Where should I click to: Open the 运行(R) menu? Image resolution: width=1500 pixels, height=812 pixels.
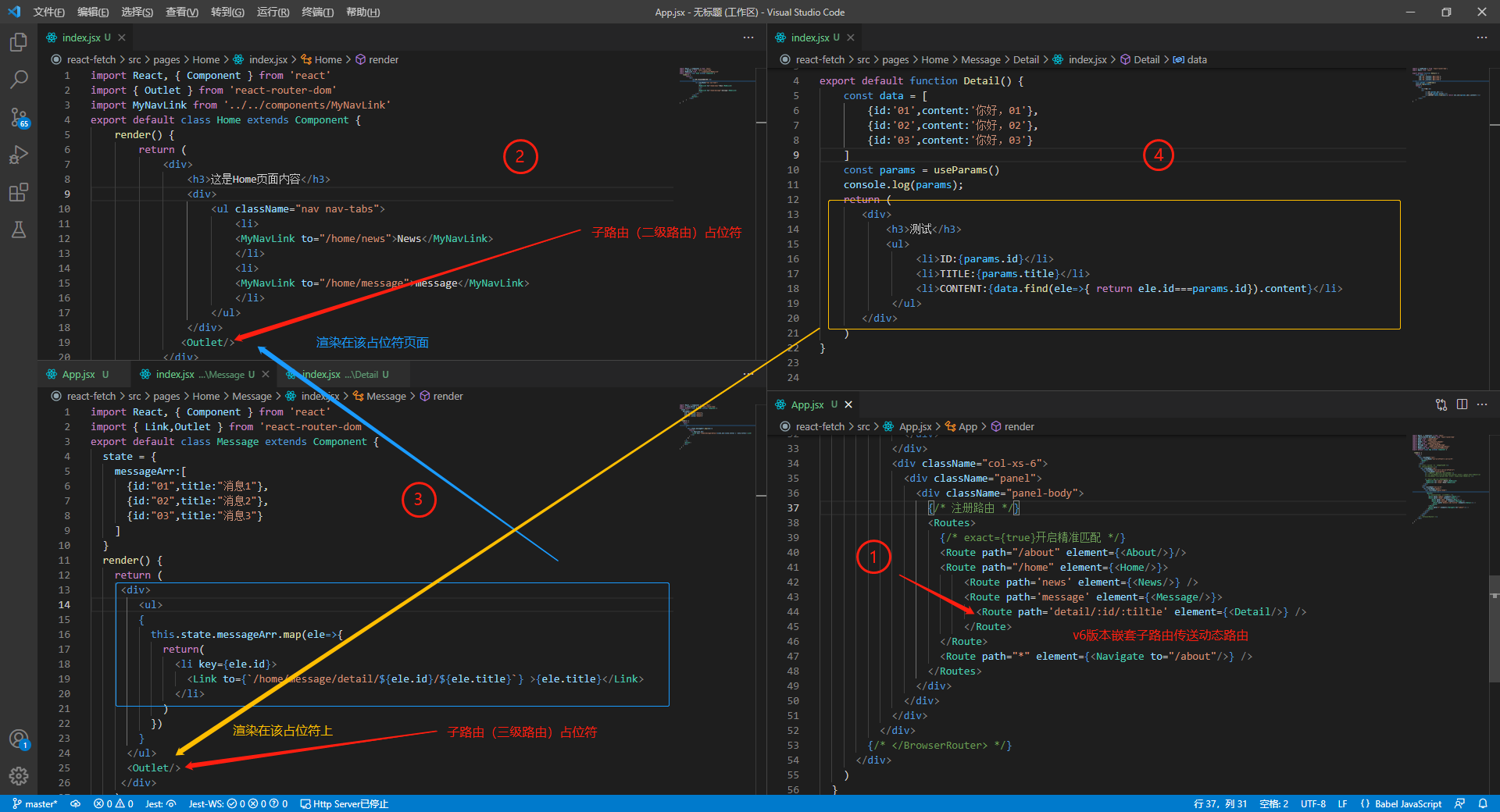(273, 12)
